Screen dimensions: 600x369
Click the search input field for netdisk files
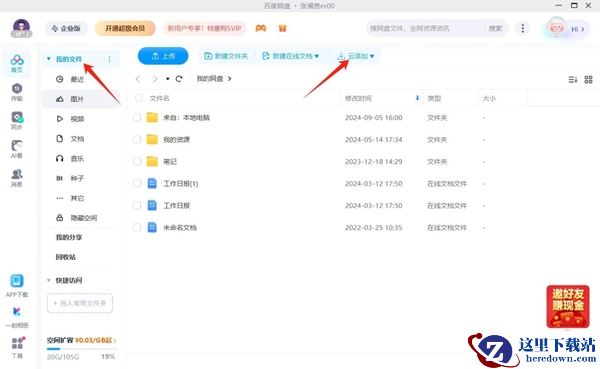pos(425,28)
